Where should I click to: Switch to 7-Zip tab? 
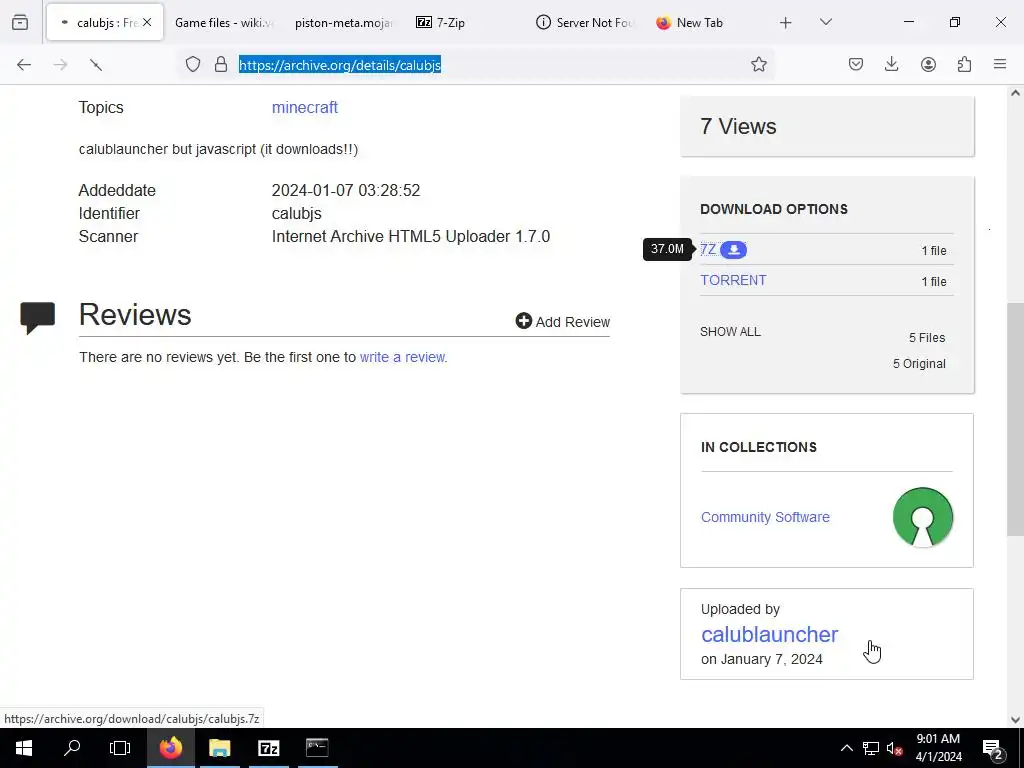click(x=464, y=22)
